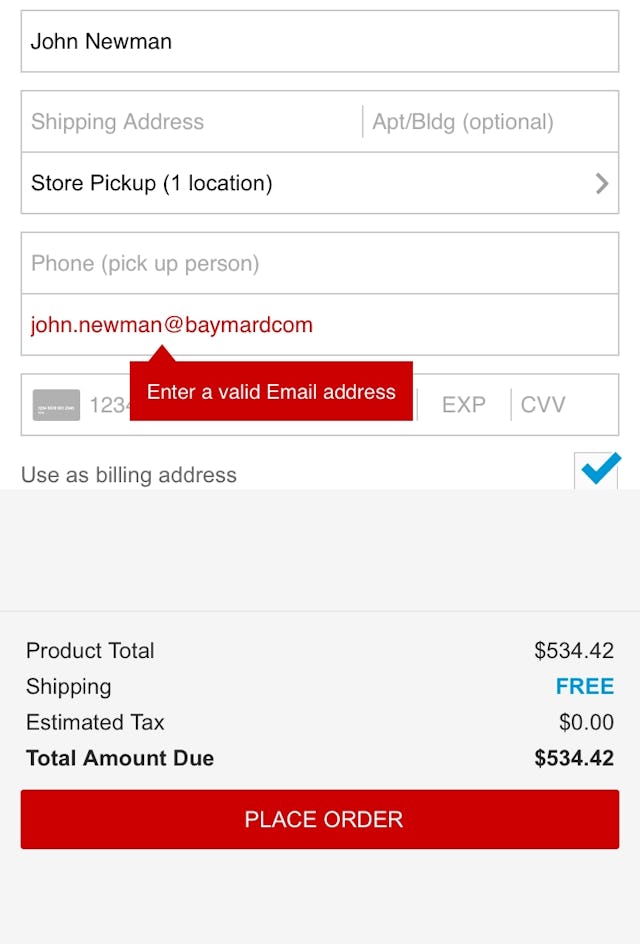Focus the Shipping Address field
The height and width of the screenshot is (944, 640).
pyautogui.click(x=191, y=122)
